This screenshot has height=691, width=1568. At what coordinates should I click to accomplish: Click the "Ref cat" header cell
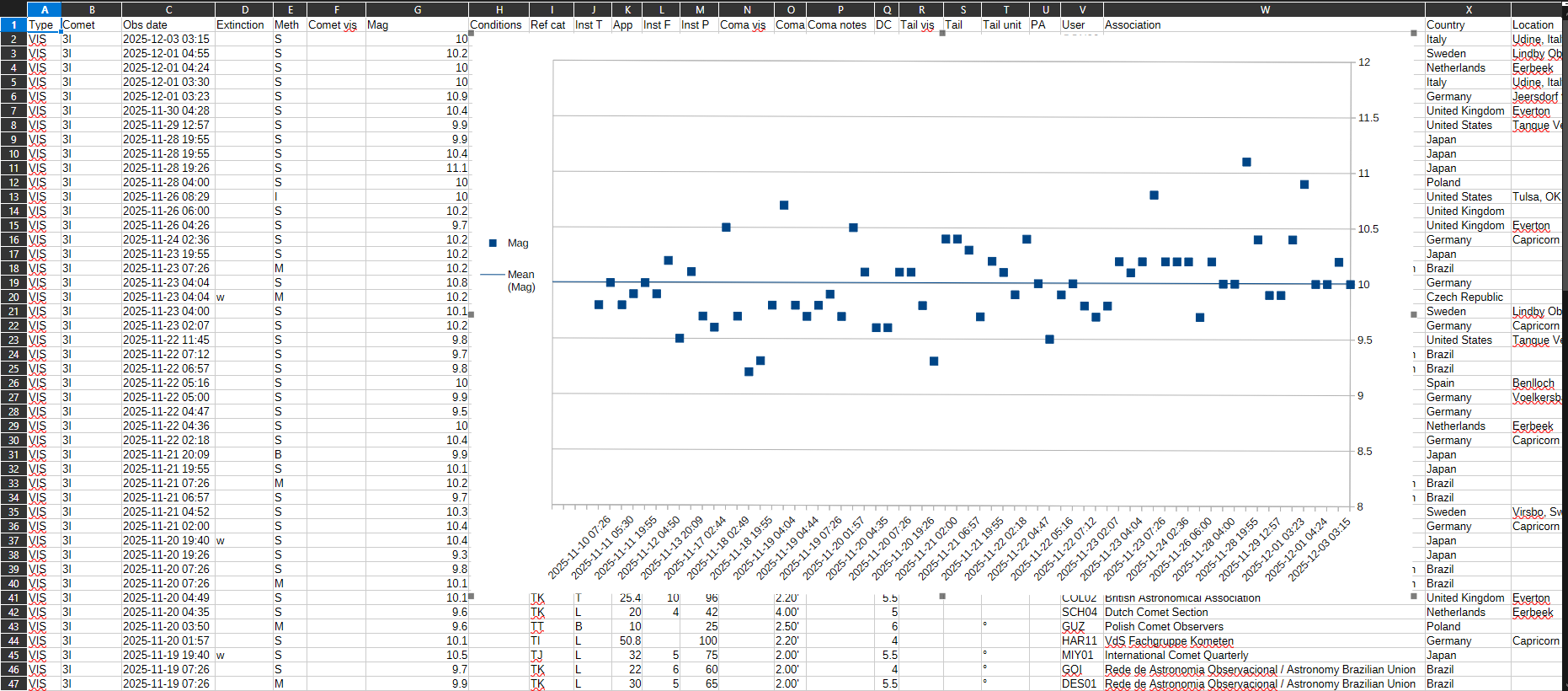(x=552, y=24)
